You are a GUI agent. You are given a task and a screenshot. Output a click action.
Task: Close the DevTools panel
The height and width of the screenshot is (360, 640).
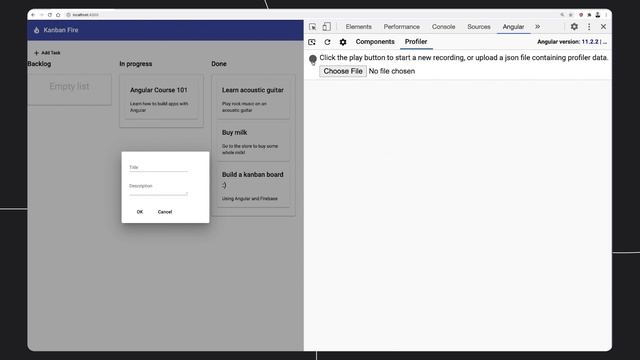coord(603,27)
